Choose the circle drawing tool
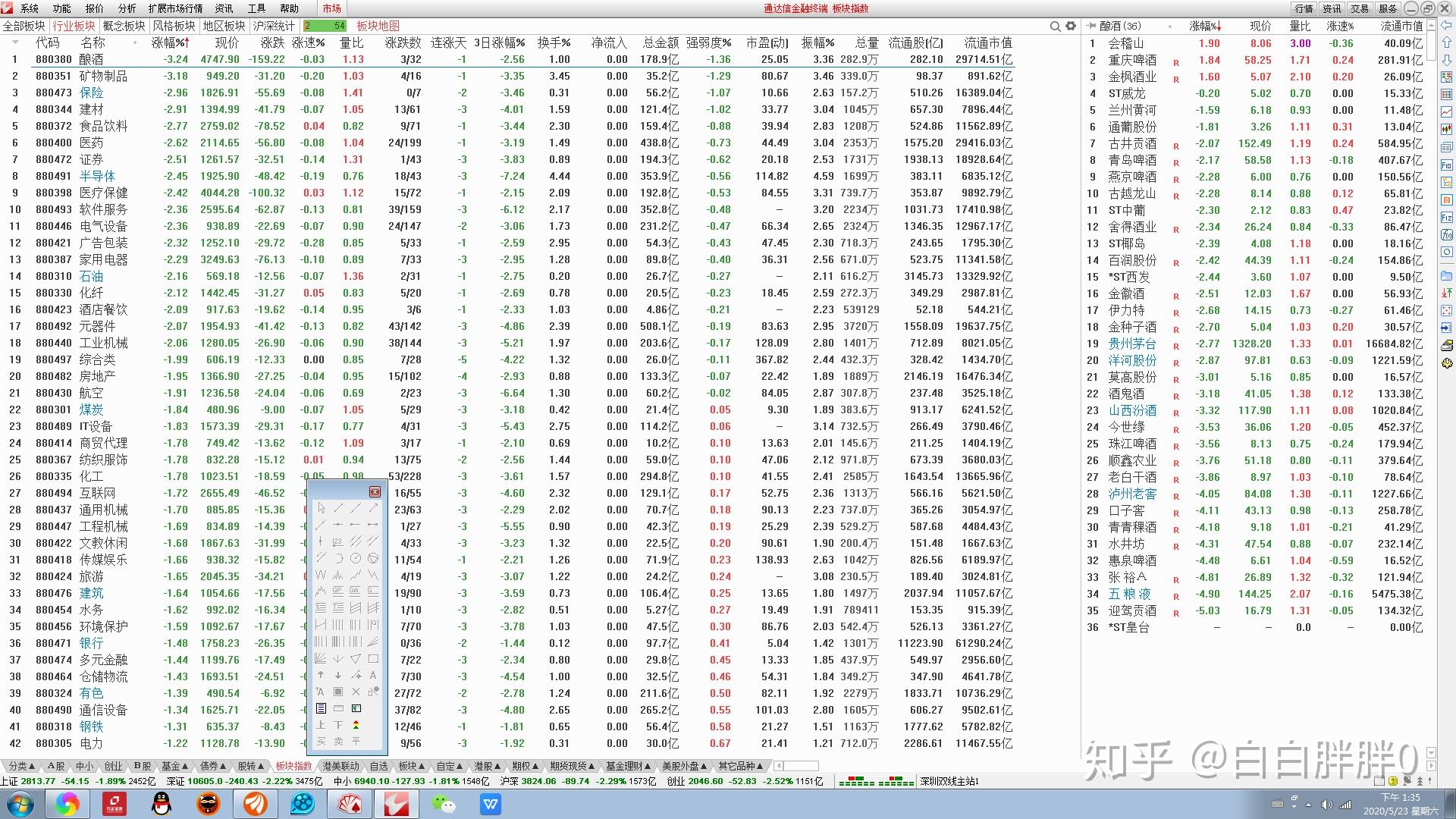The image size is (1456, 819). point(356,558)
